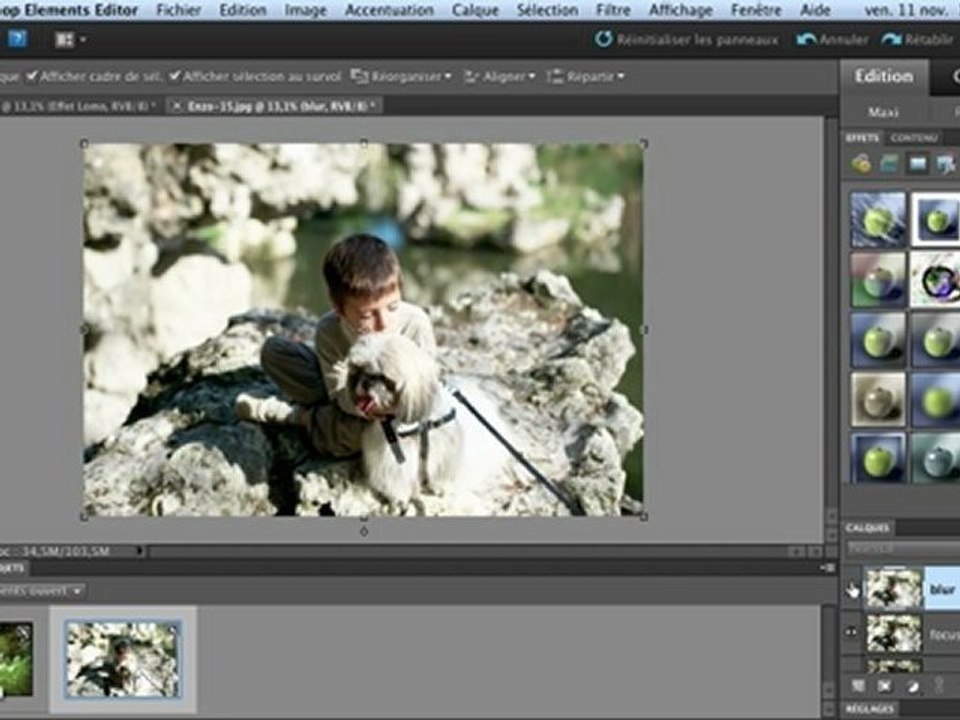Apply the brush-stroke apple effect thumbnail
The width and height of the screenshot is (960, 720).
pos(878,219)
